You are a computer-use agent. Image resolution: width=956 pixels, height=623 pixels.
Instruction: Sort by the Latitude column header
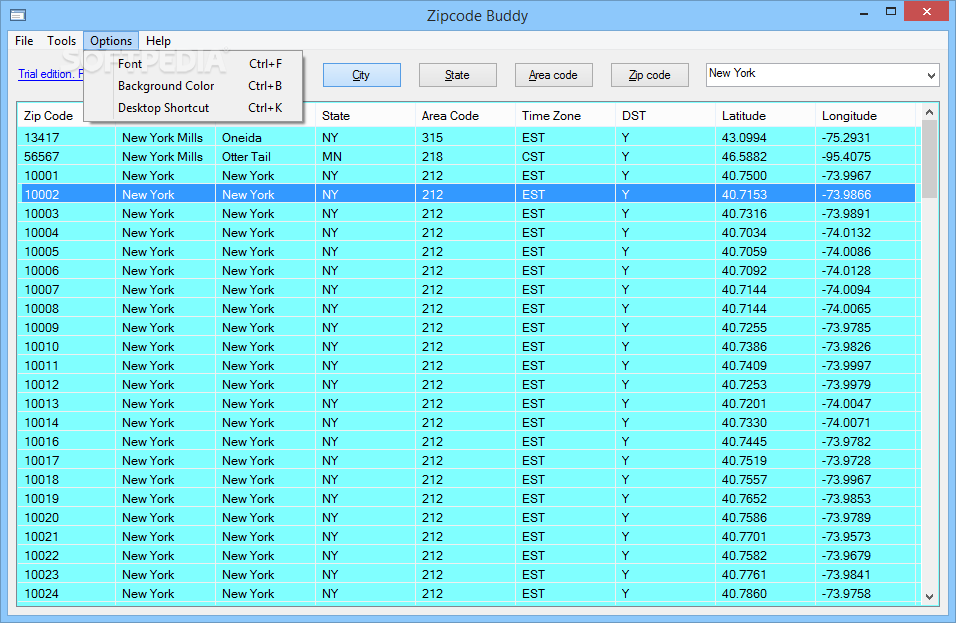pyautogui.click(x=765, y=116)
